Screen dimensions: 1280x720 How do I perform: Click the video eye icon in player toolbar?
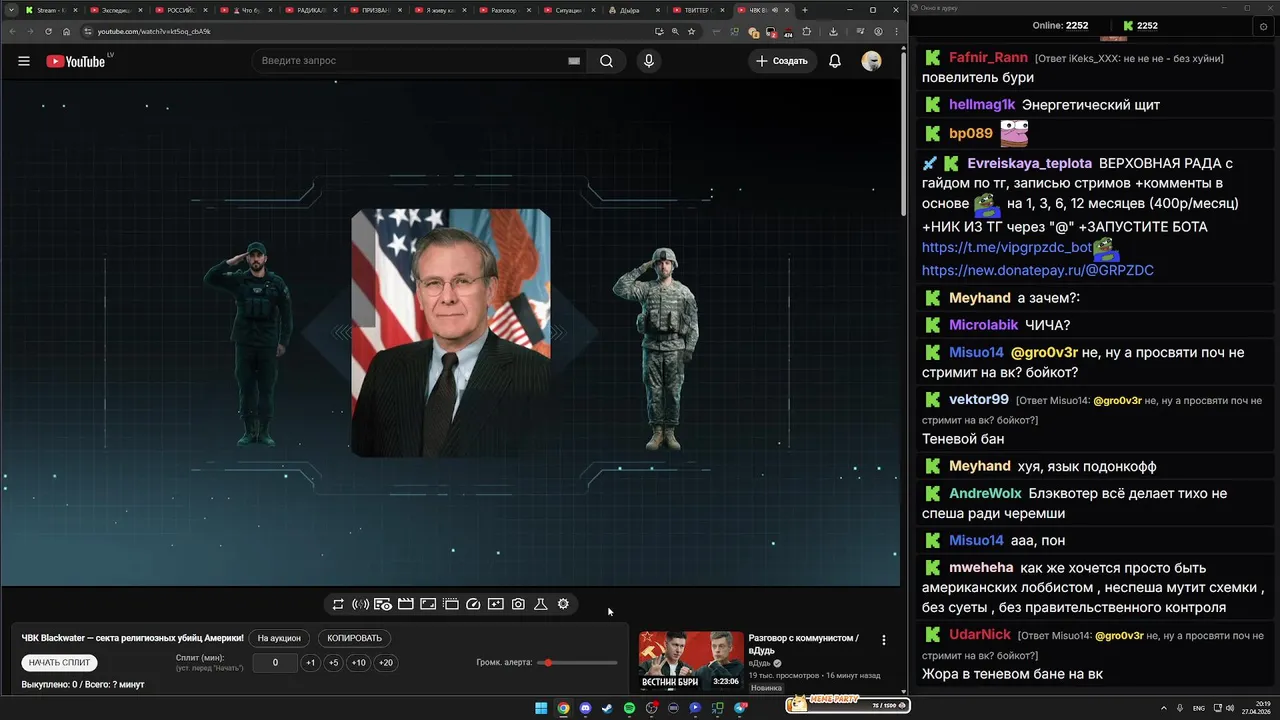click(x=383, y=604)
